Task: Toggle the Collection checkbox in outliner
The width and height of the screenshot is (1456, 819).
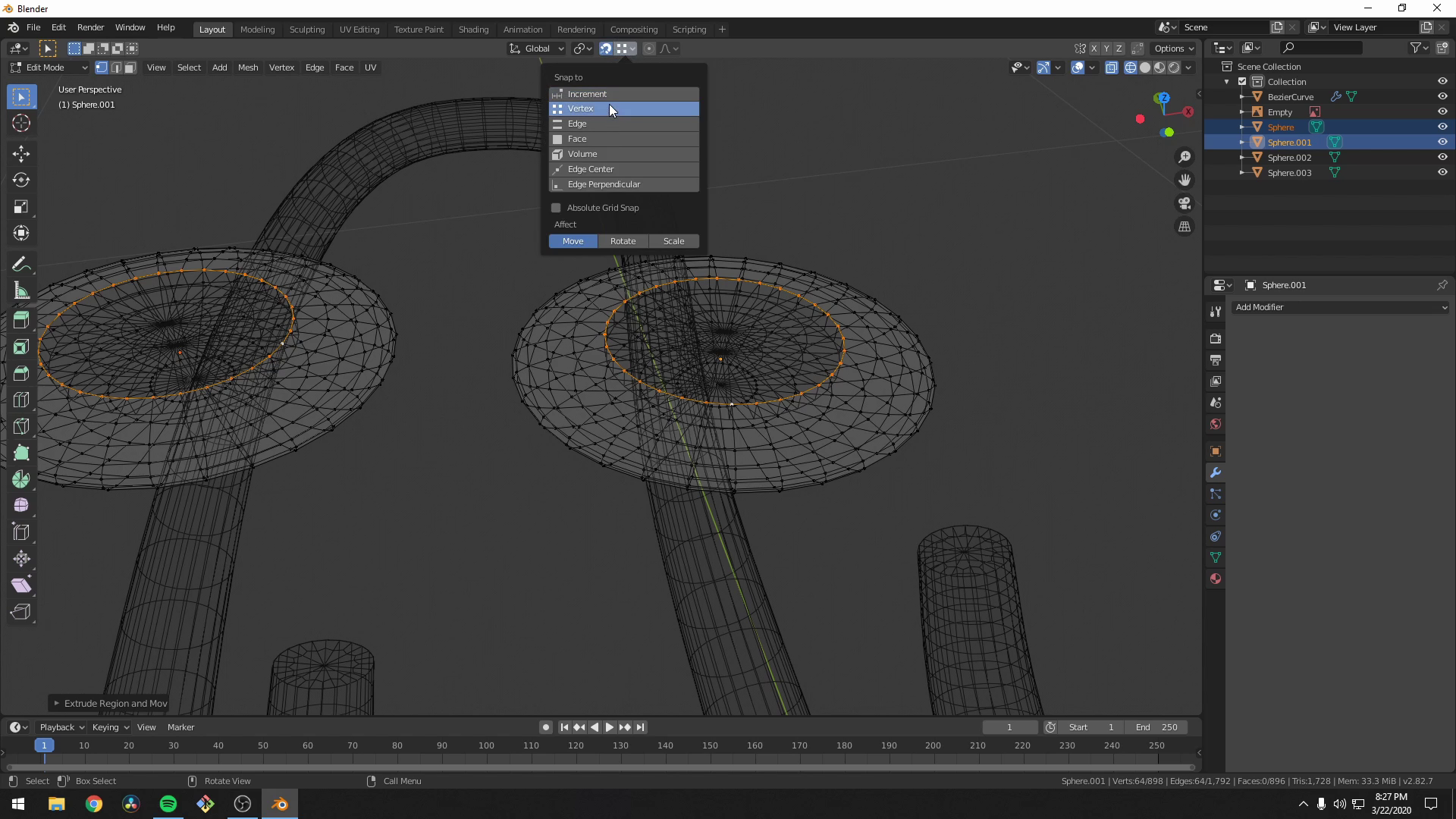Action: click(x=1242, y=82)
